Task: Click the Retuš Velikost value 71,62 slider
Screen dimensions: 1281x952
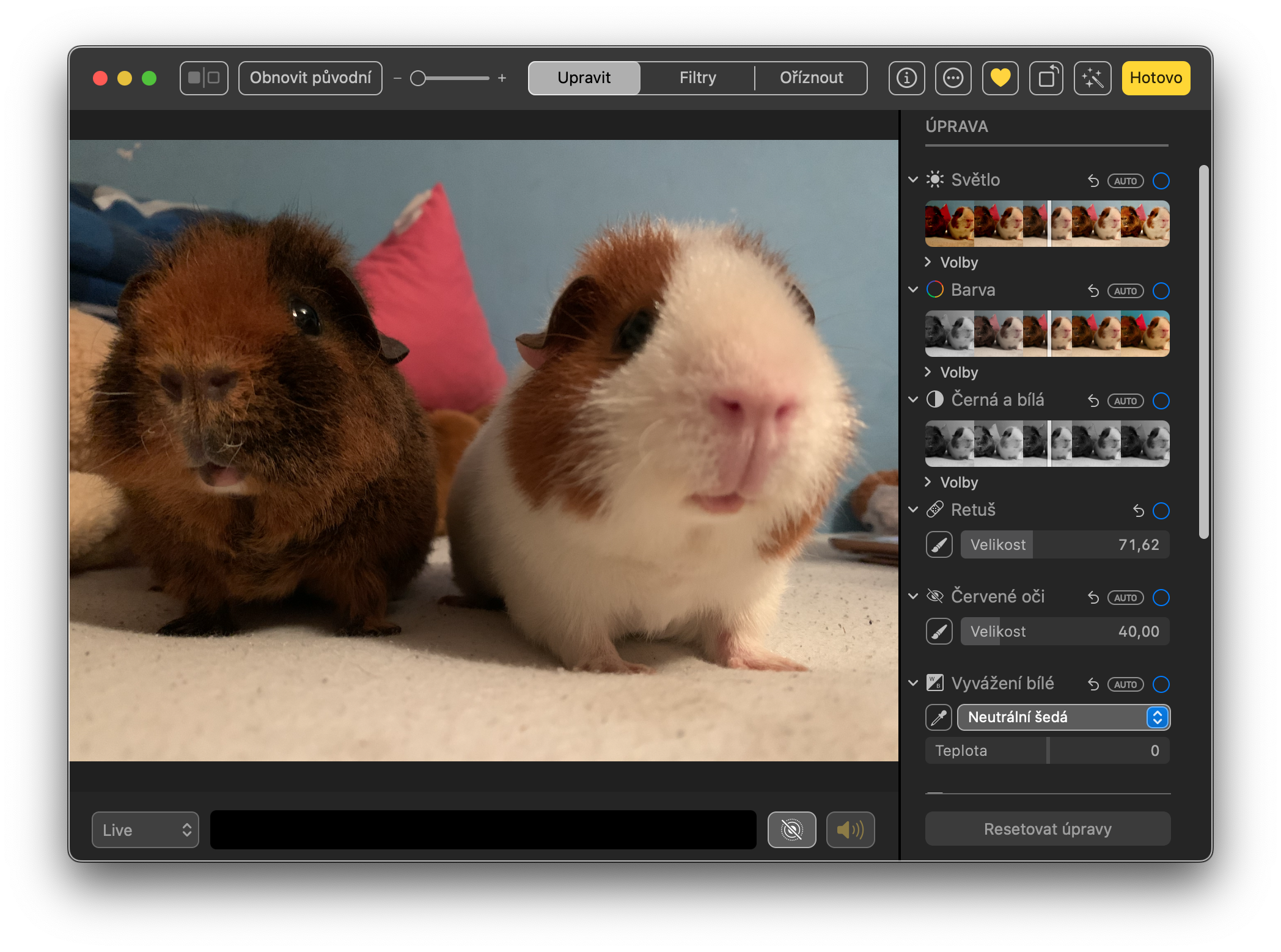Action: click(x=1065, y=544)
